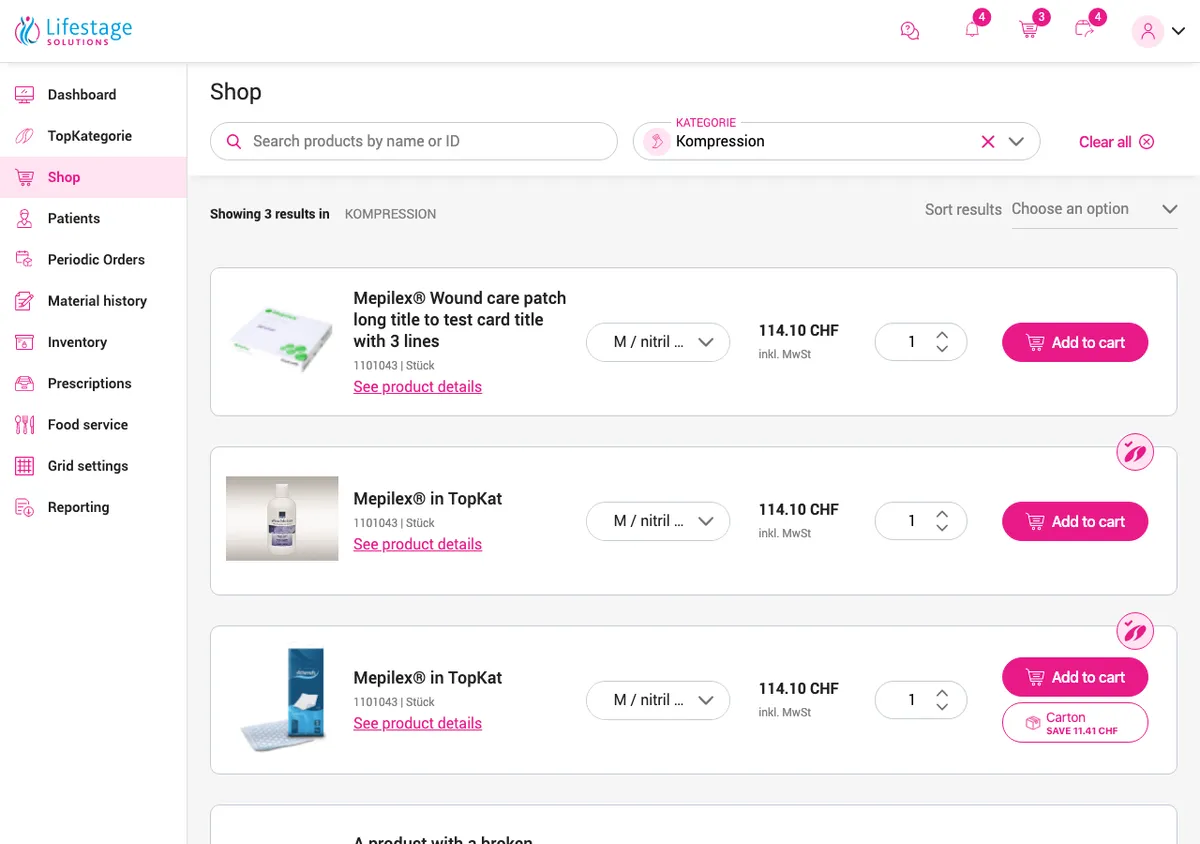Increase quantity for Wound care patch
The height and width of the screenshot is (844, 1200).
pyautogui.click(x=942, y=335)
